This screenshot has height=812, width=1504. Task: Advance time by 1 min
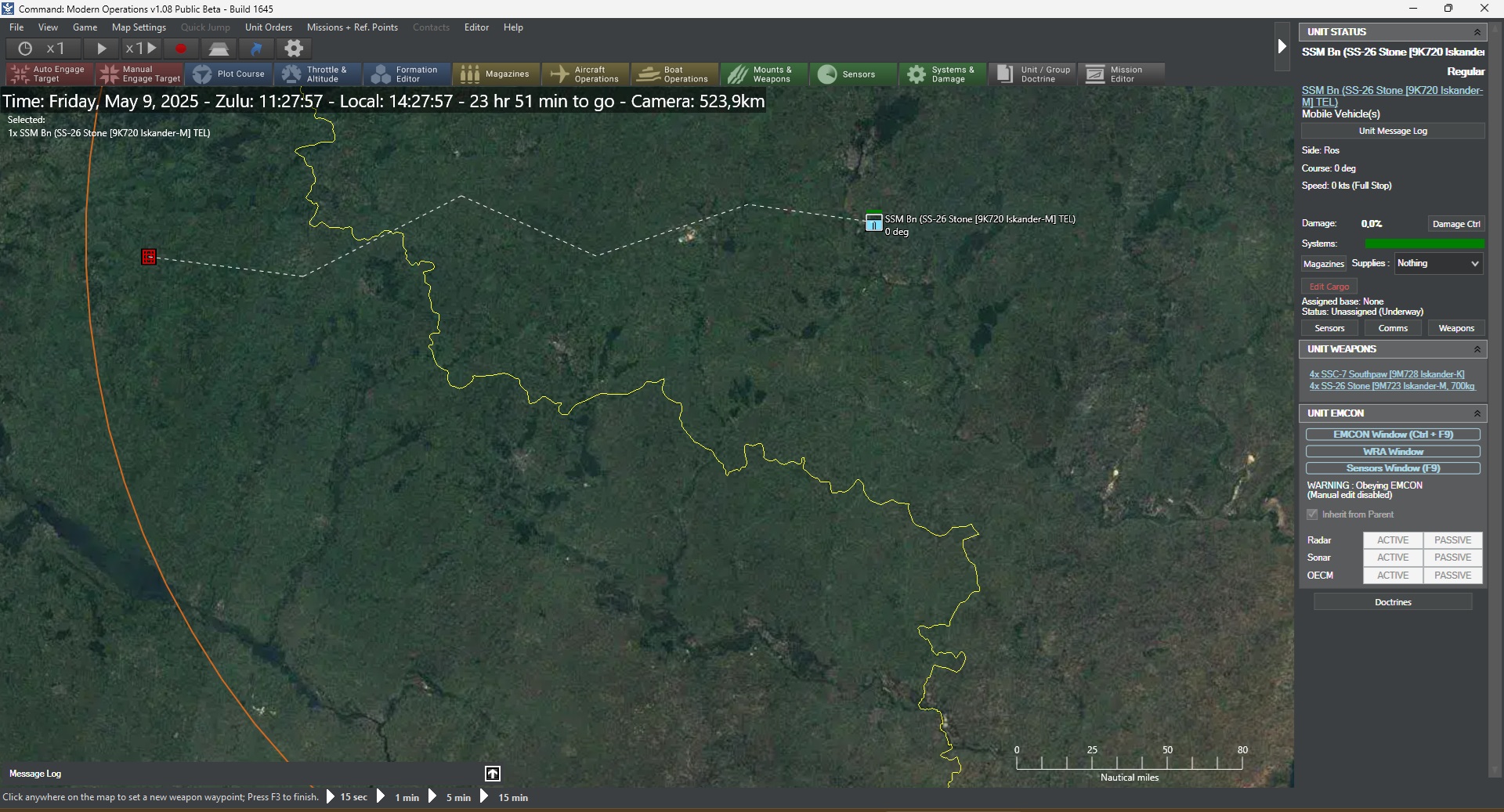(398, 797)
